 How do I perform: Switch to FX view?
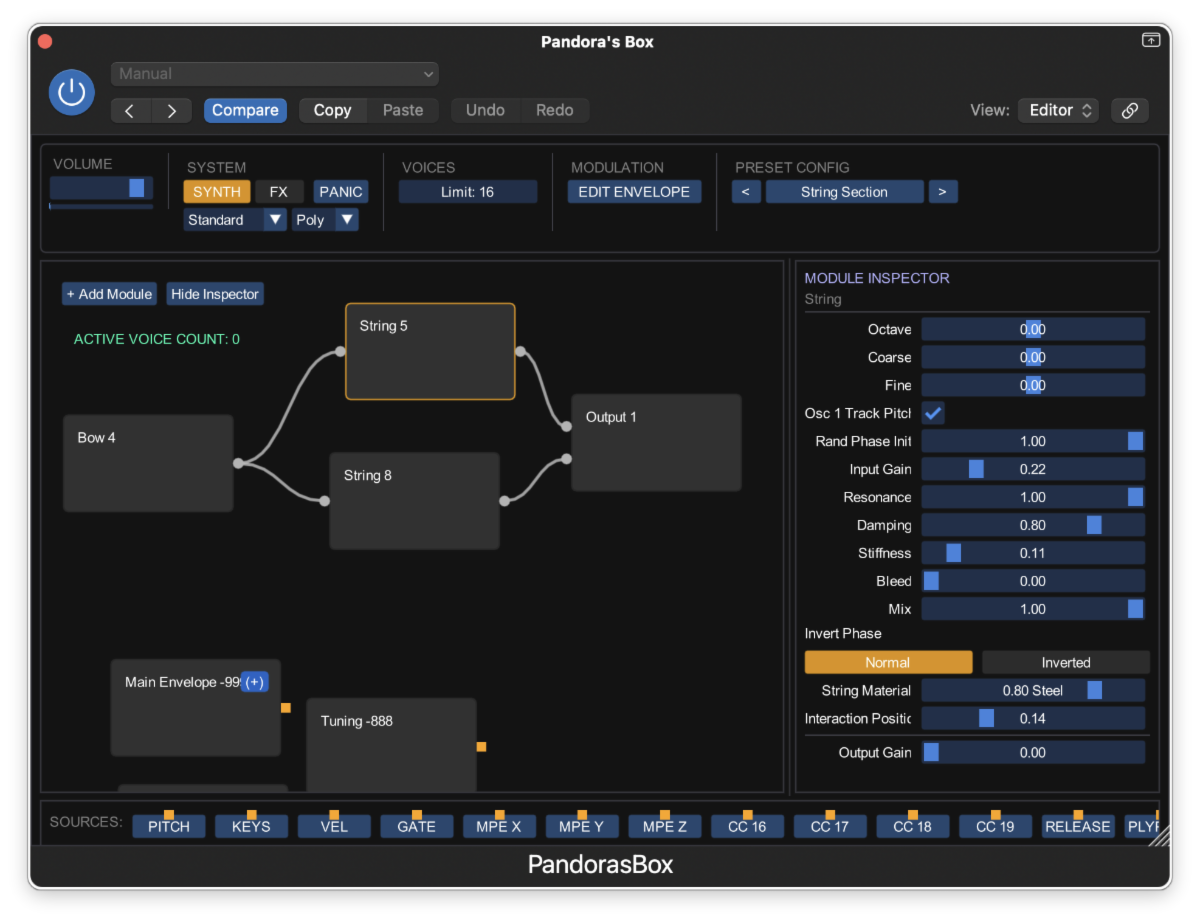coord(279,192)
